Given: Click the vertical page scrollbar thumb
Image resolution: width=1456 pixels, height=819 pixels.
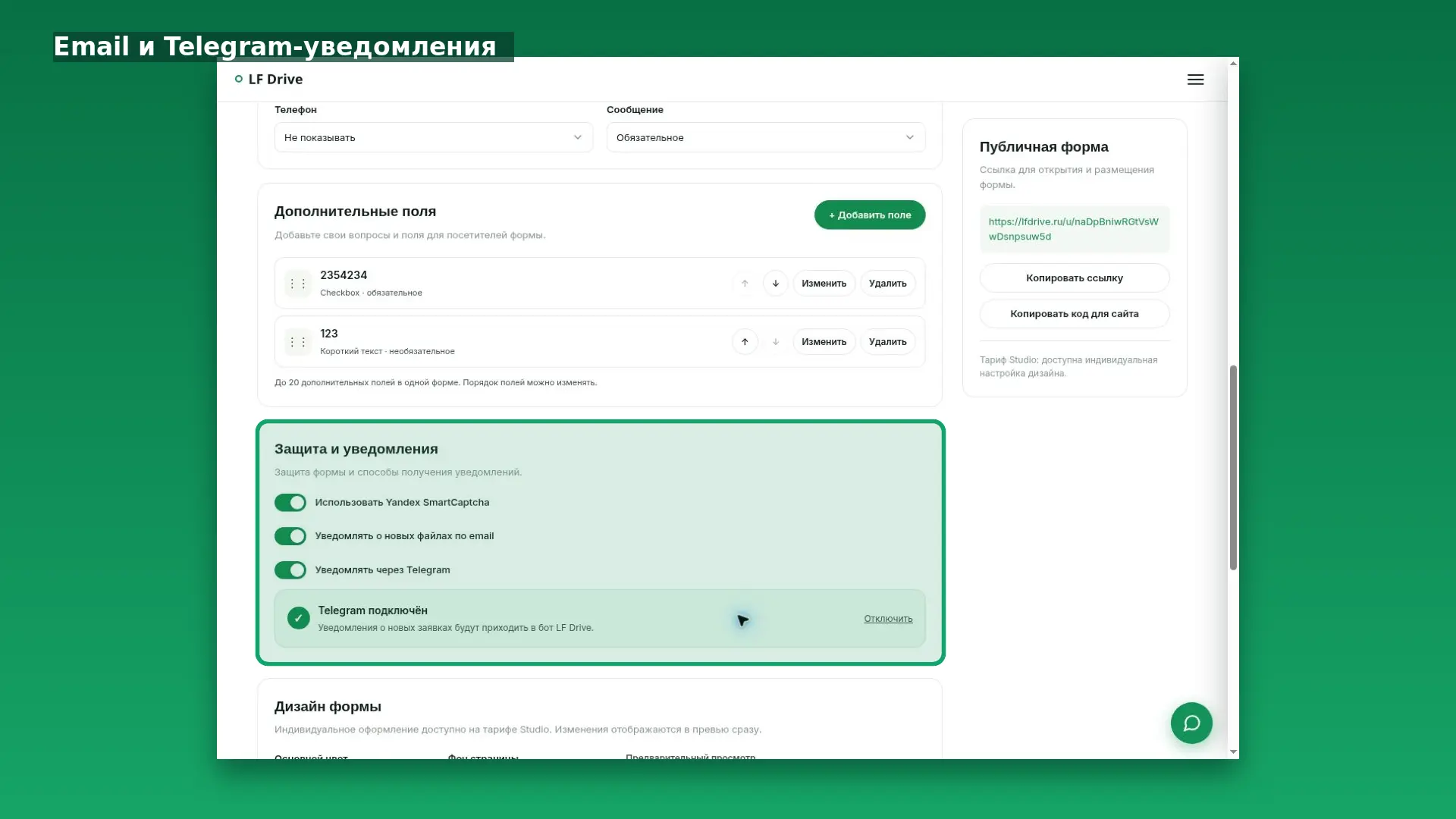Looking at the screenshot, I should point(1233,468).
